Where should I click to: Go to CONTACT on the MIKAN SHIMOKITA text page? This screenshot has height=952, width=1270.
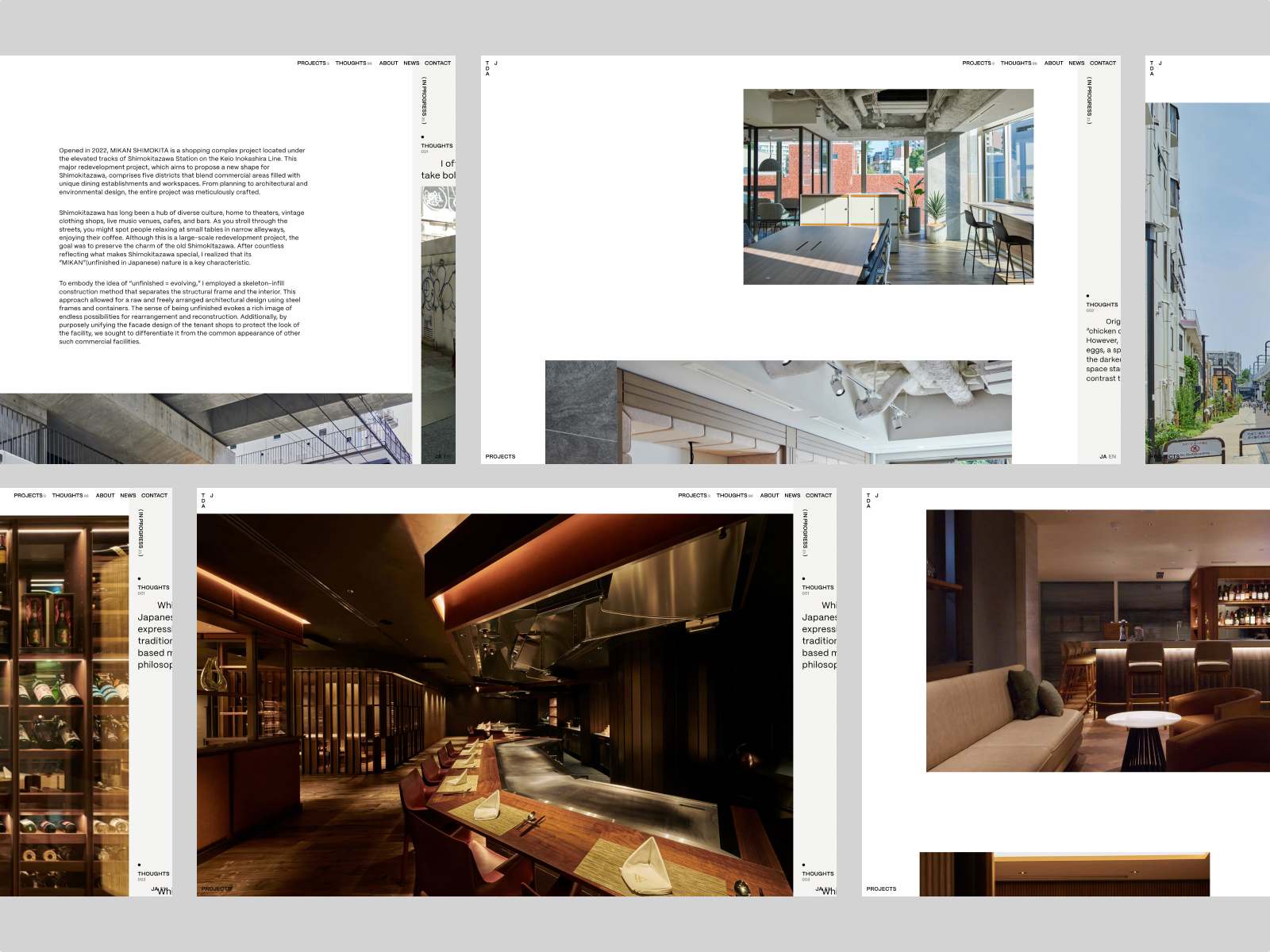coord(437,63)
